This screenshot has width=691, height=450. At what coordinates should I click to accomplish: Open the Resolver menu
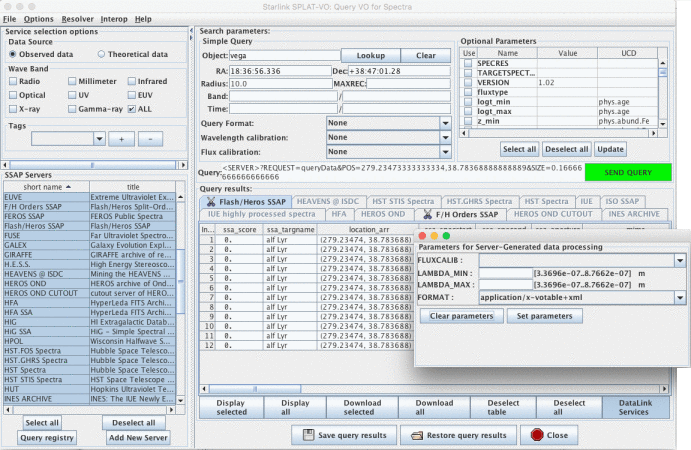point(78,19)
